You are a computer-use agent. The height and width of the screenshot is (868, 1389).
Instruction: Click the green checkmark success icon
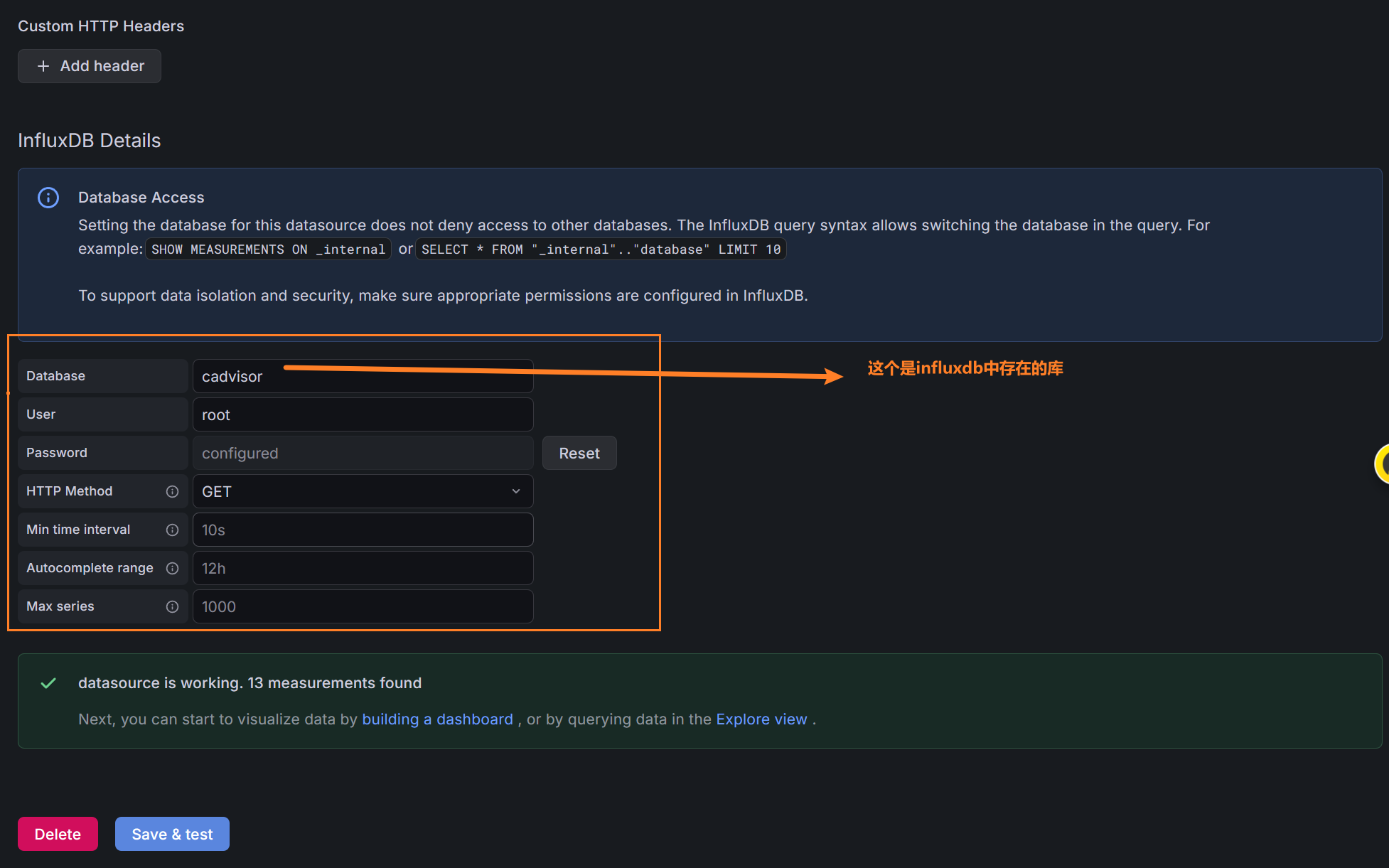pos(48,683)
